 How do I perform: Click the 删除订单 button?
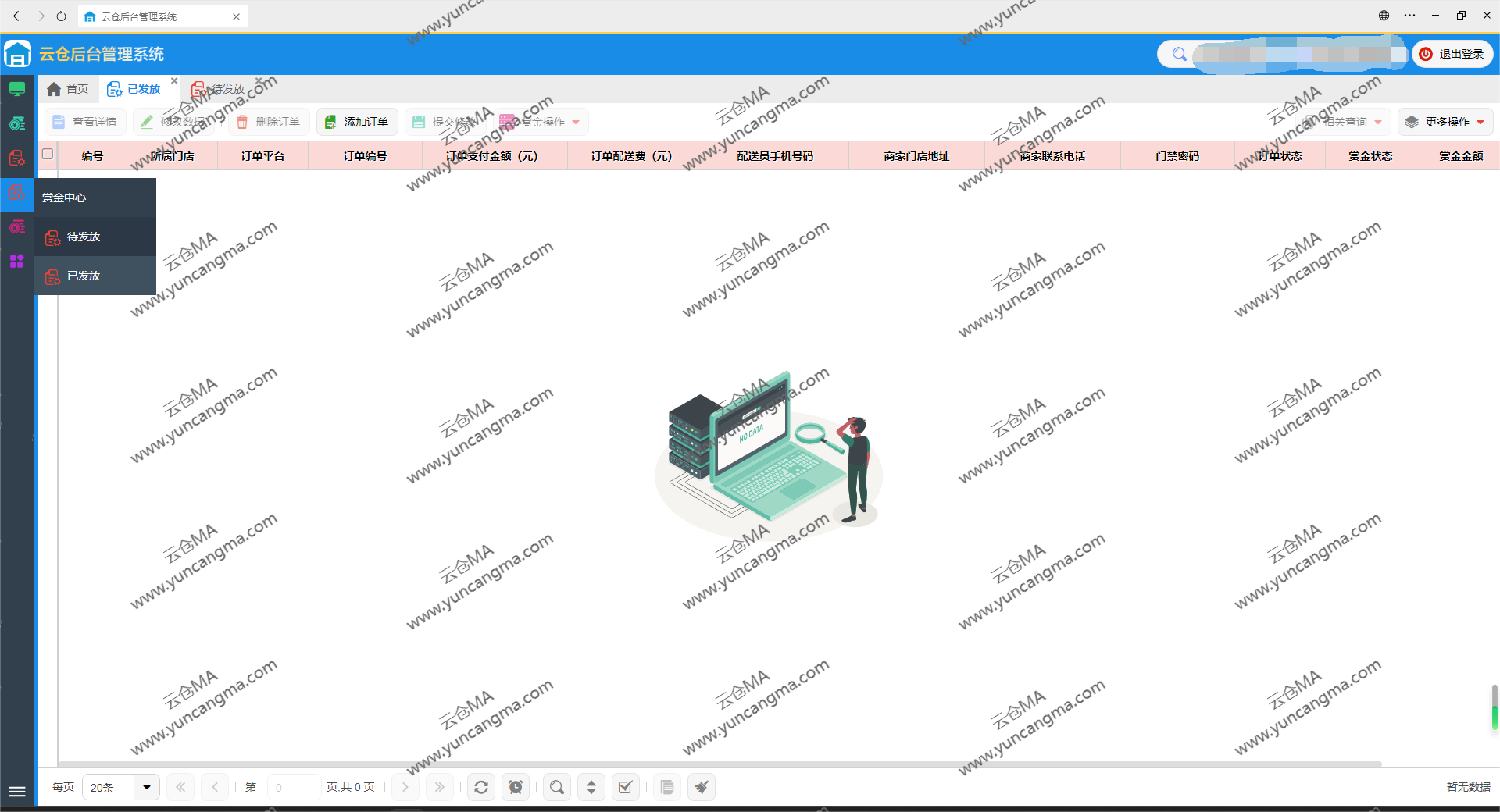tap(269, 122)
